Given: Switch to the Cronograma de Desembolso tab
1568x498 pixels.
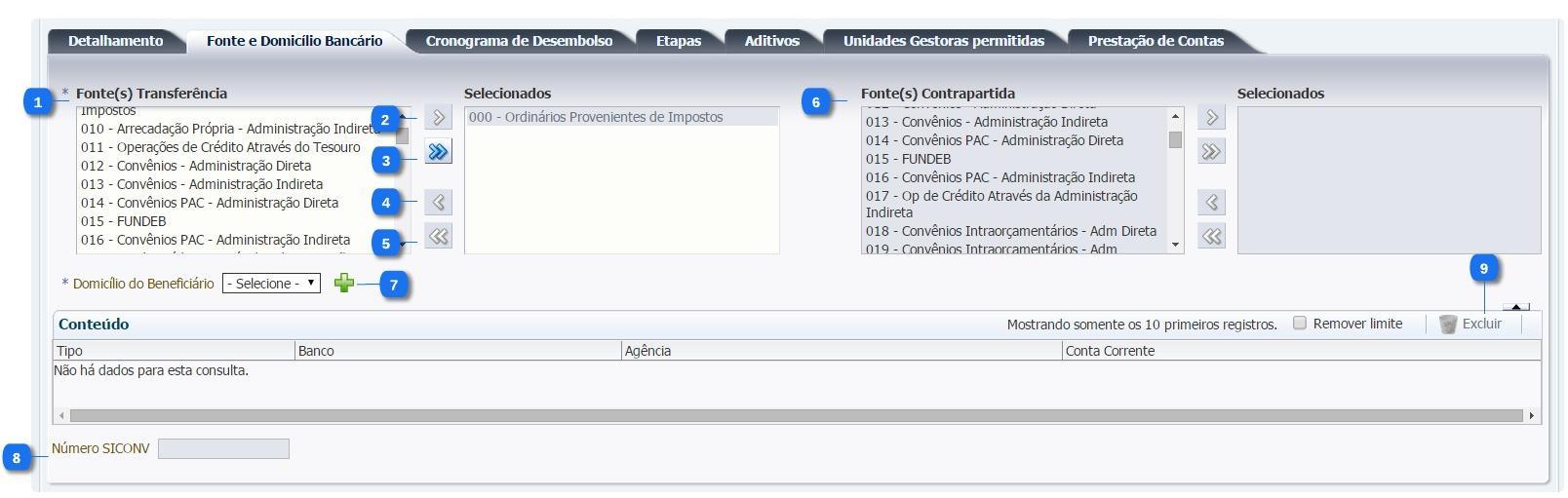Looking at the screenshot, I should click(x=519, y=41).
